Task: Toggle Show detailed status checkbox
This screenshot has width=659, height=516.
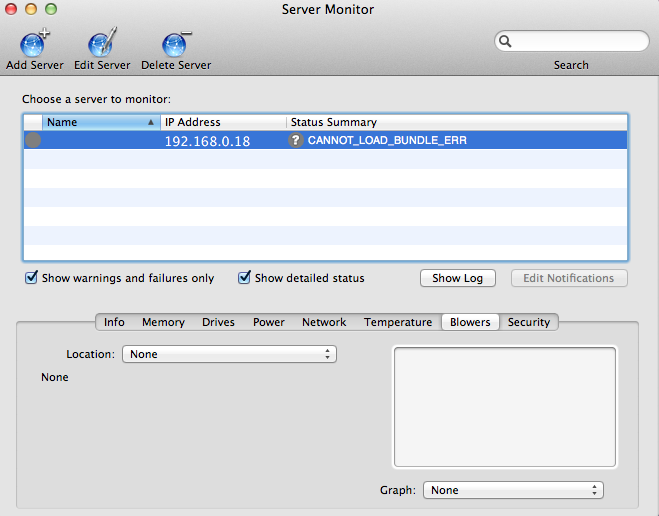Action: pyautogui.click(x=244, y=278)
